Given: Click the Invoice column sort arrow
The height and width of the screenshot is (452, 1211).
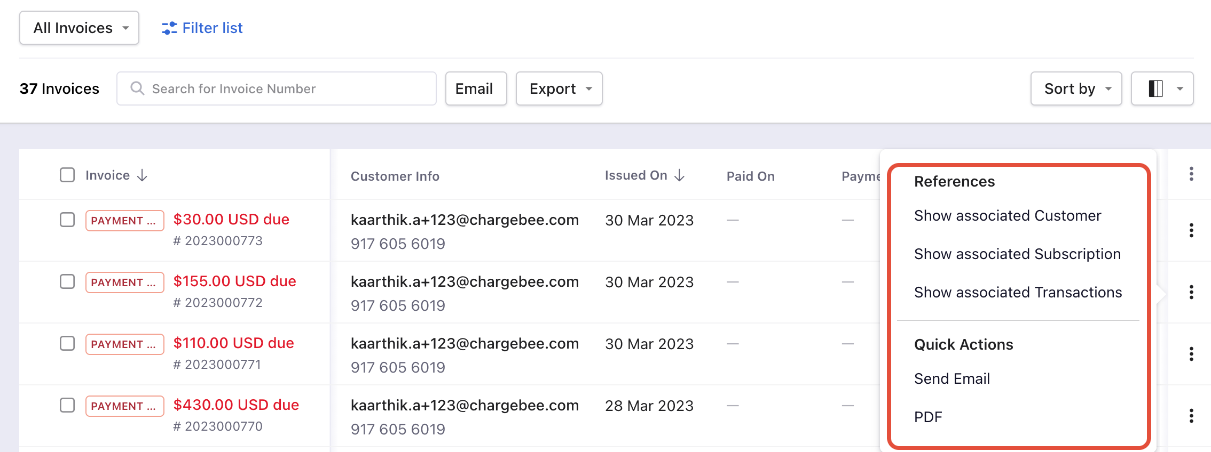Looking at the screenshot, I should click(x=142, y=176).
